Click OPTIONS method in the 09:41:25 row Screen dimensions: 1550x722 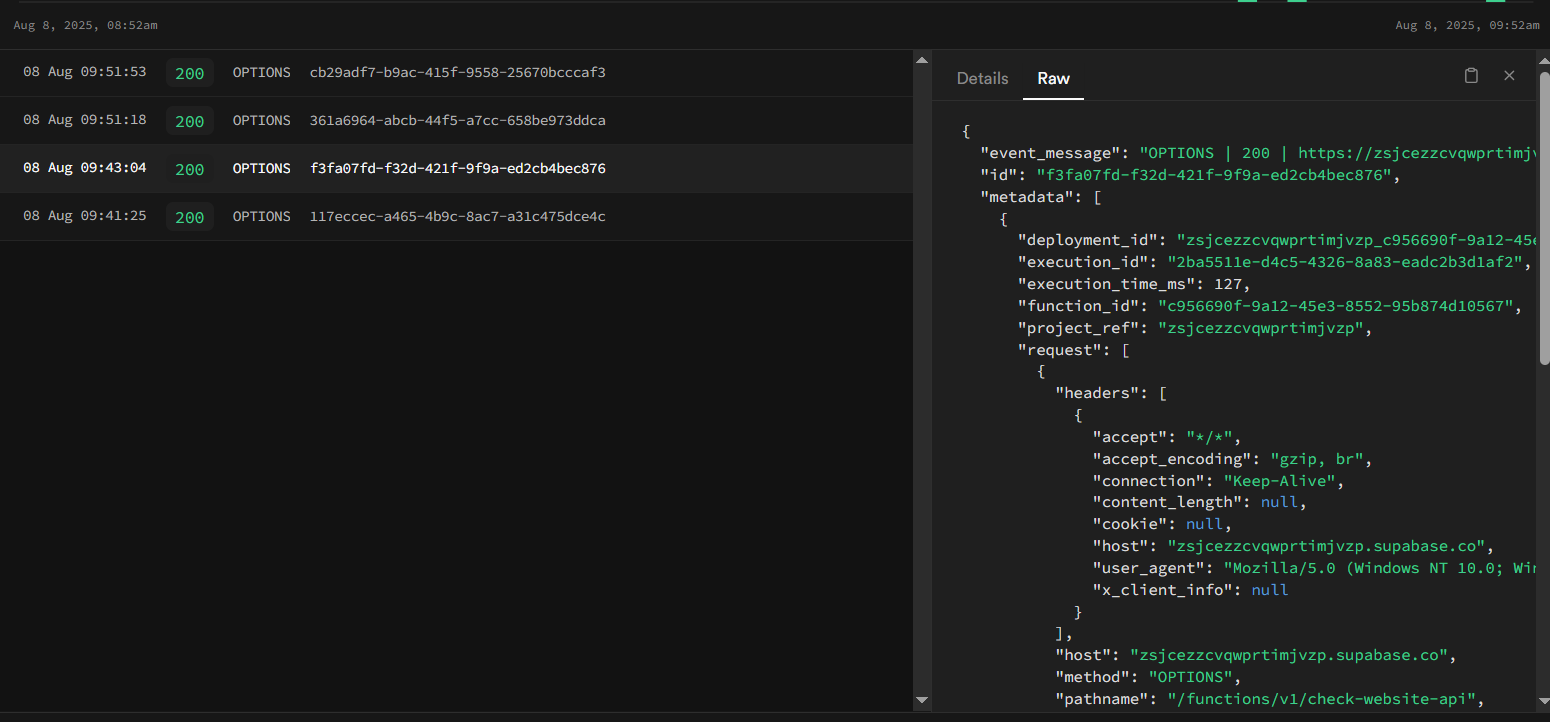pos(262,216)
